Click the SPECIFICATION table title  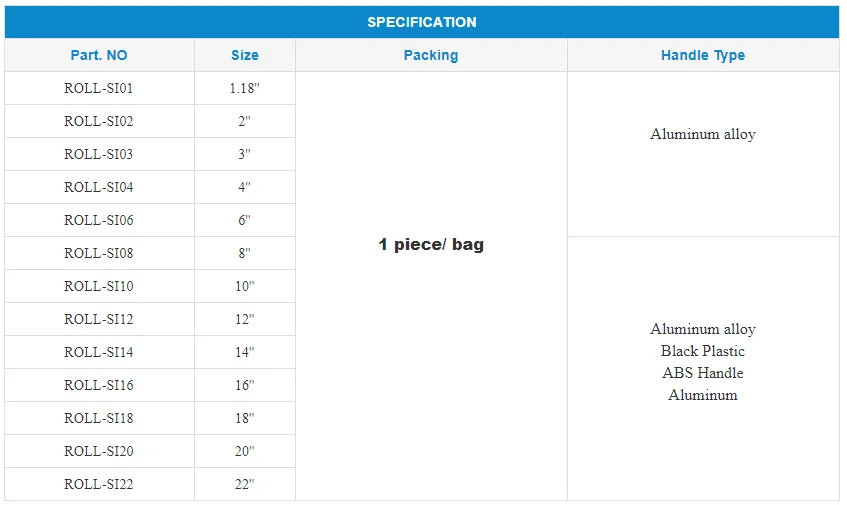coord(422,22)
